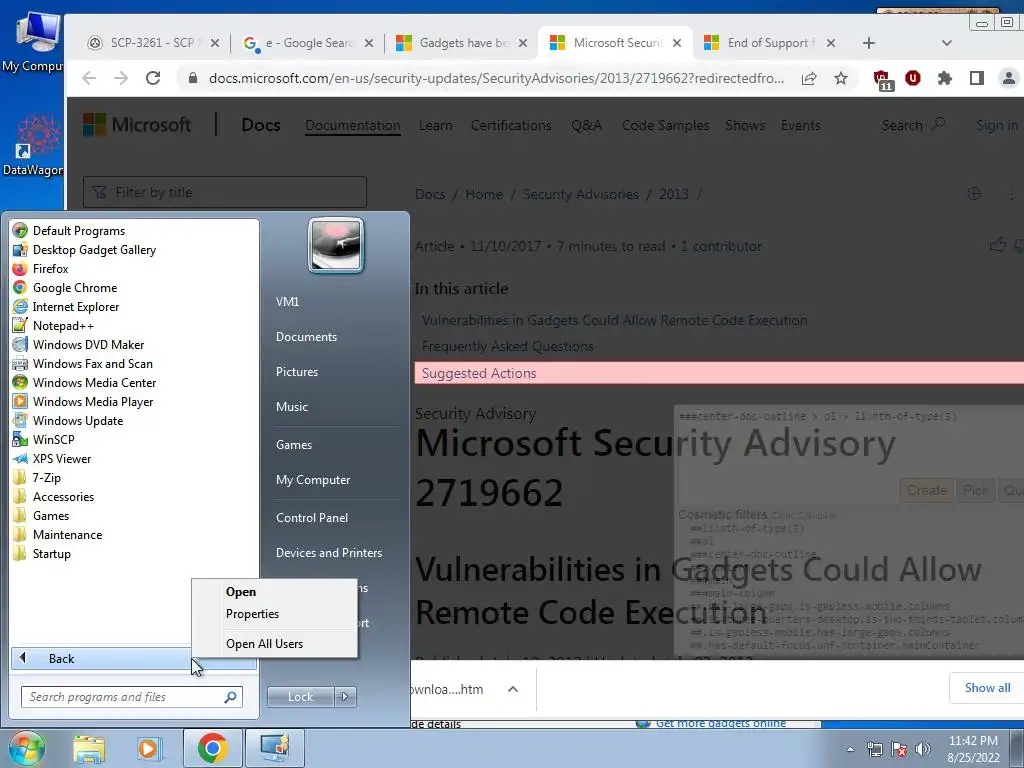Choose Open All Users in context menu
This screenshot has height=768, width=1024.
click(x=264, y=643)
